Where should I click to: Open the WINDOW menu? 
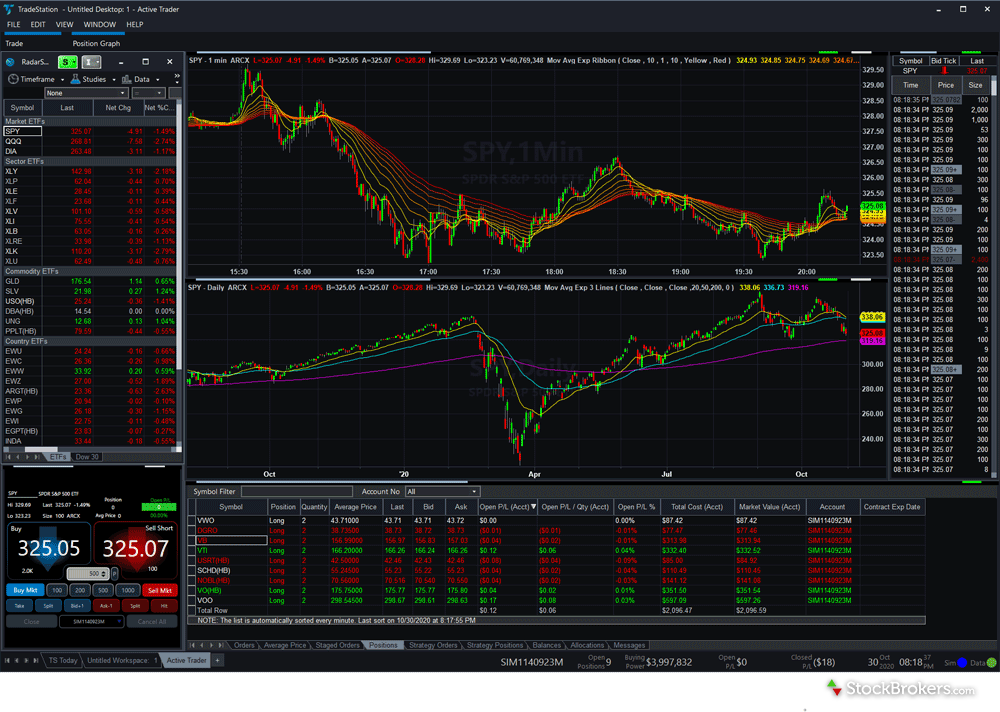[99, 25]
